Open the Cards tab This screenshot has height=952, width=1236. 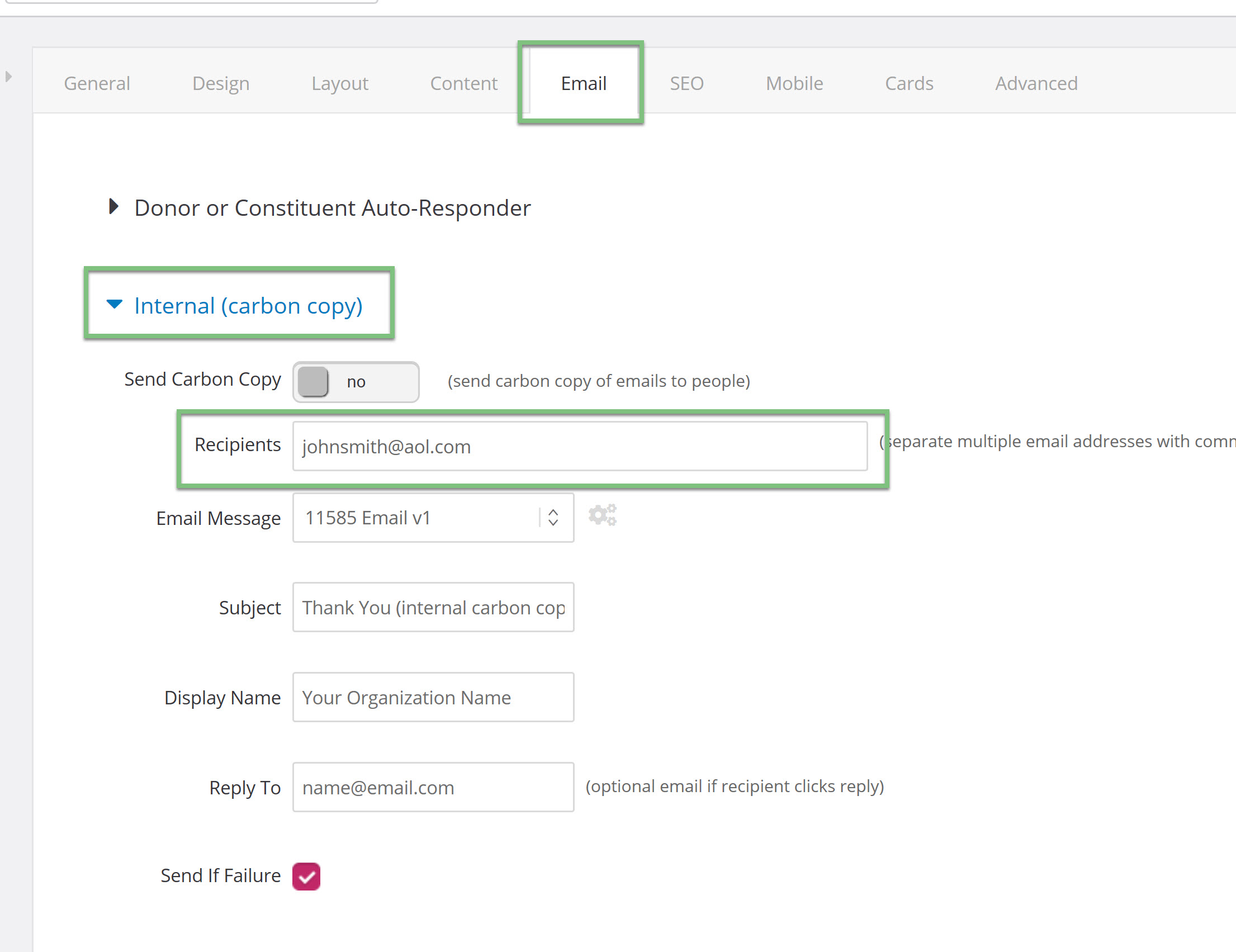coord(909,83)
